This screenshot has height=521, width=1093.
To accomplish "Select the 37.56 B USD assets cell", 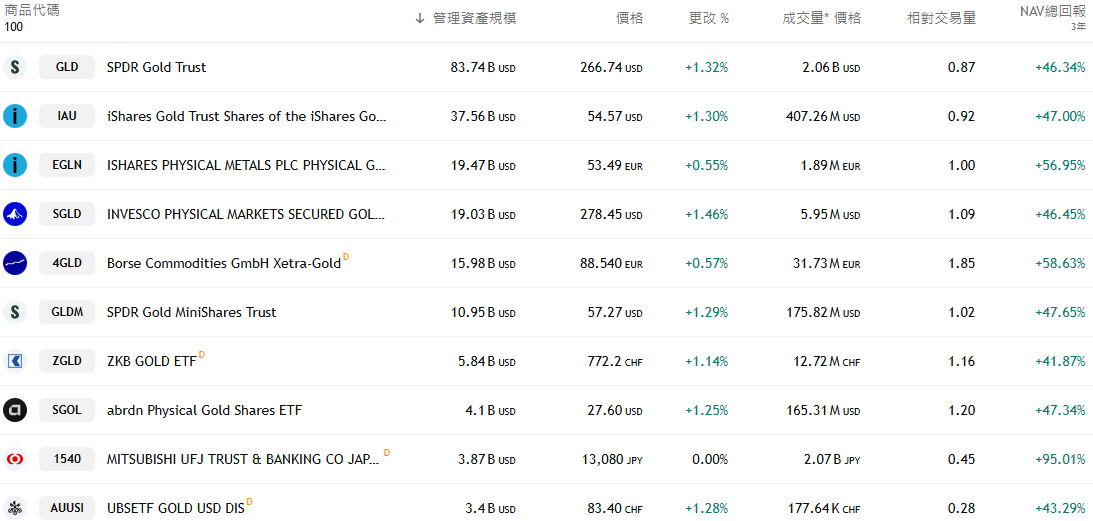I will click(x=483, y=116).
